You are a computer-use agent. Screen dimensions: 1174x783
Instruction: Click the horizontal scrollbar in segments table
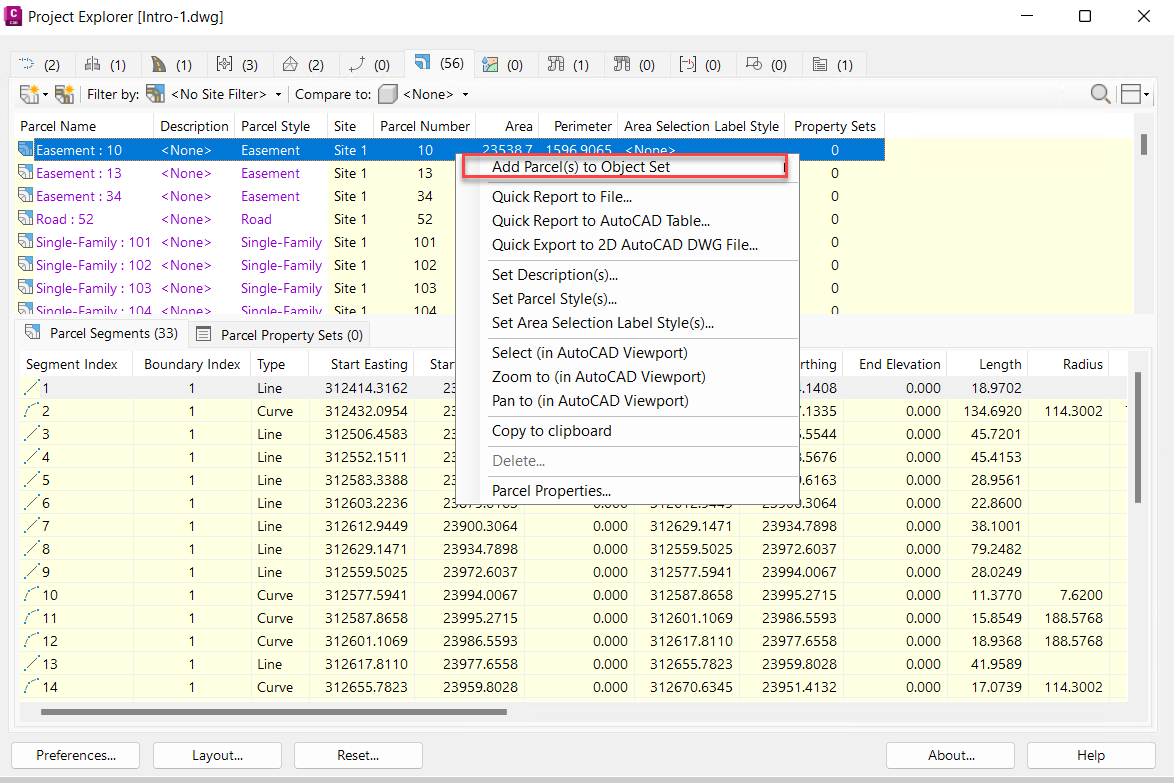click(274, 712)
